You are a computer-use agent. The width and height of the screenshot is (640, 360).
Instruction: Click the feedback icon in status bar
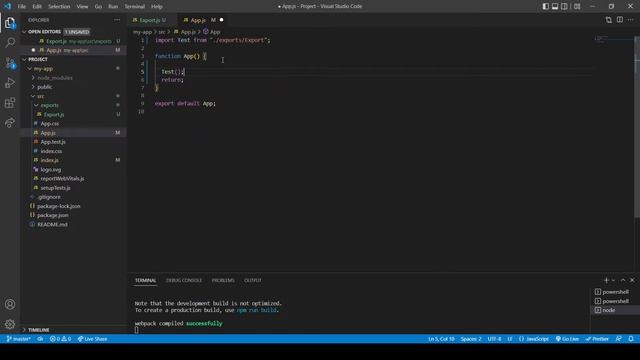tap(619, 339)
